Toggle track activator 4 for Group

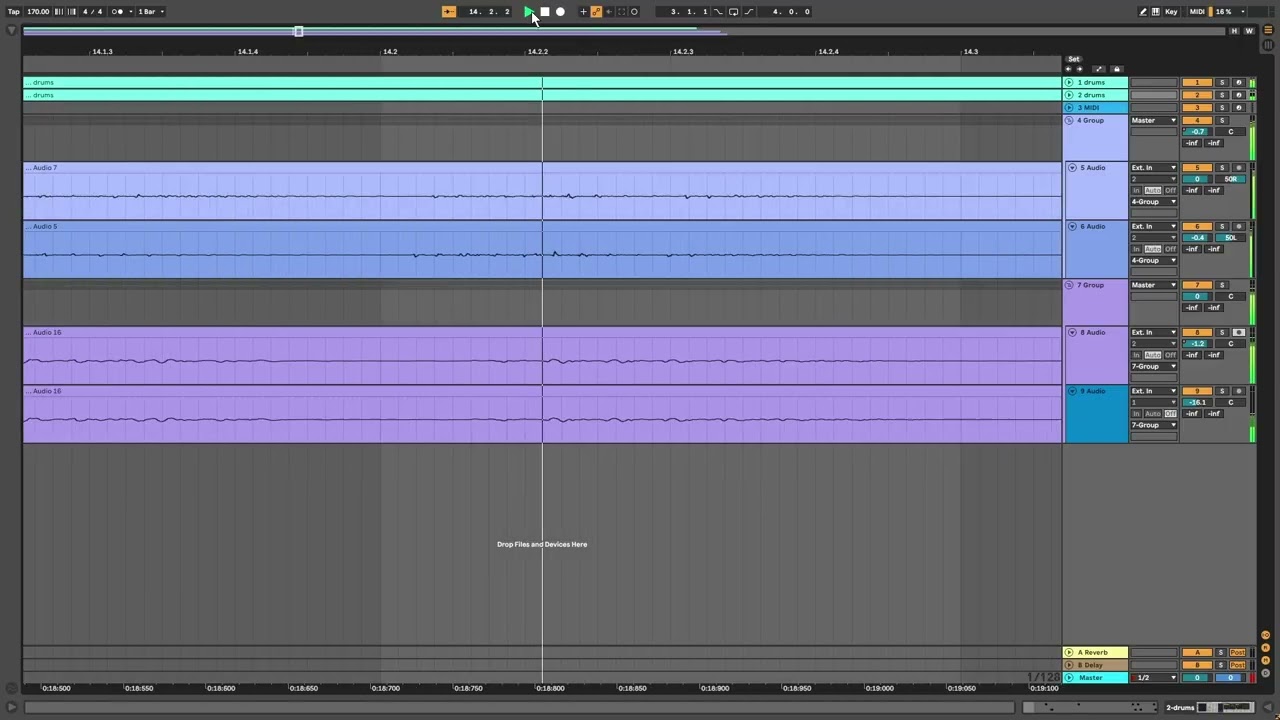(x=1197, y=120)
